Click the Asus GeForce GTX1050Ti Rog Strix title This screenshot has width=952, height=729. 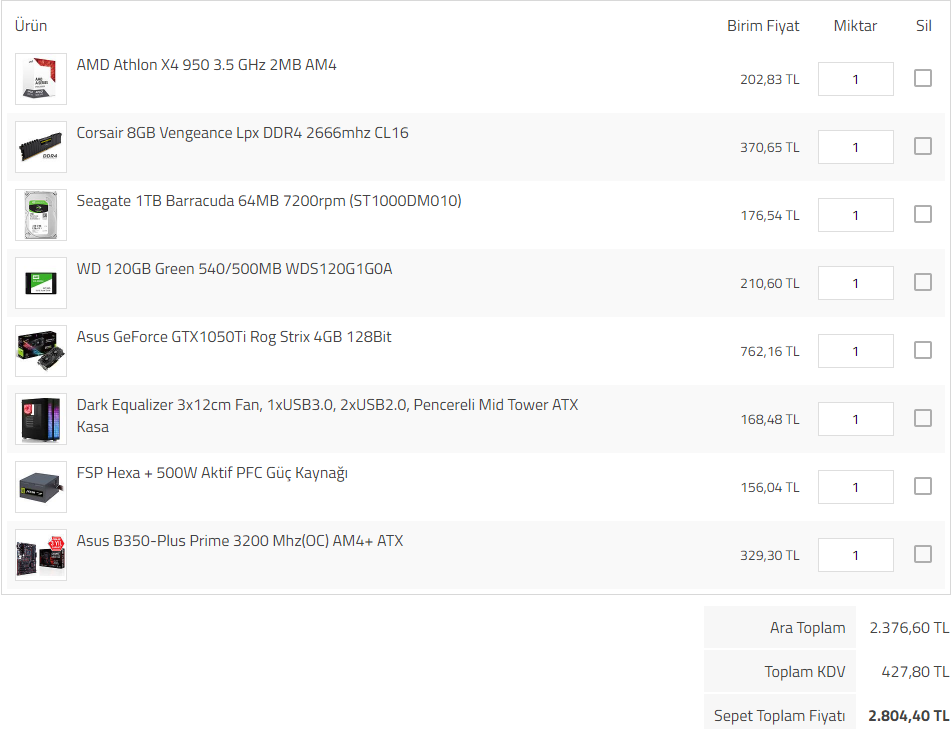234,337
